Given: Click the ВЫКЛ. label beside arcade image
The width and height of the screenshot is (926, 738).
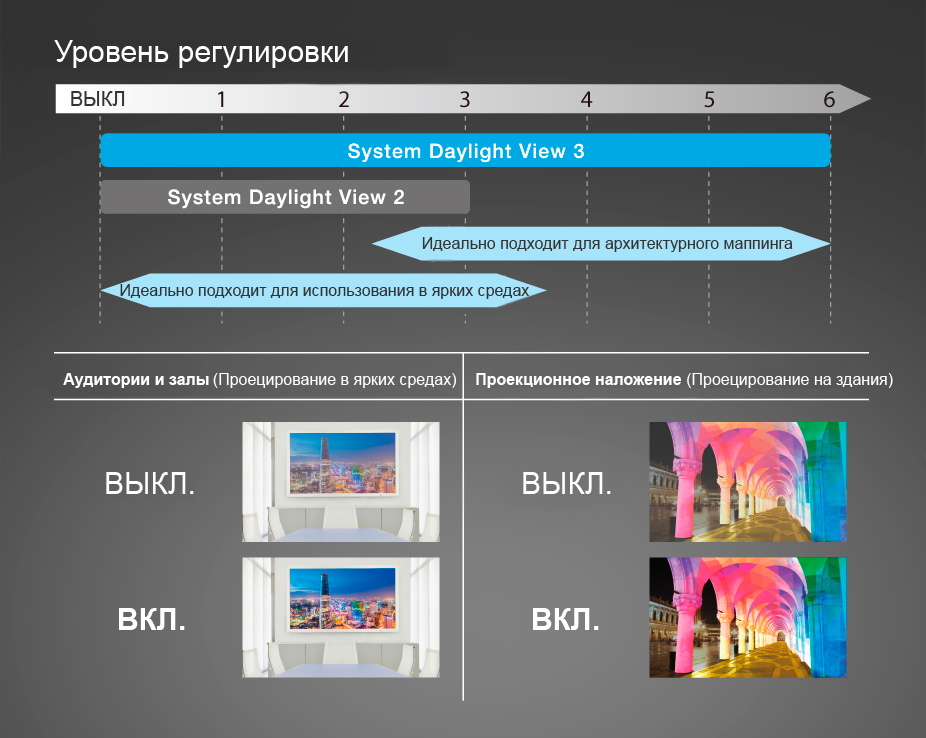Looking at the screenshot, I should tap(566, 484).
